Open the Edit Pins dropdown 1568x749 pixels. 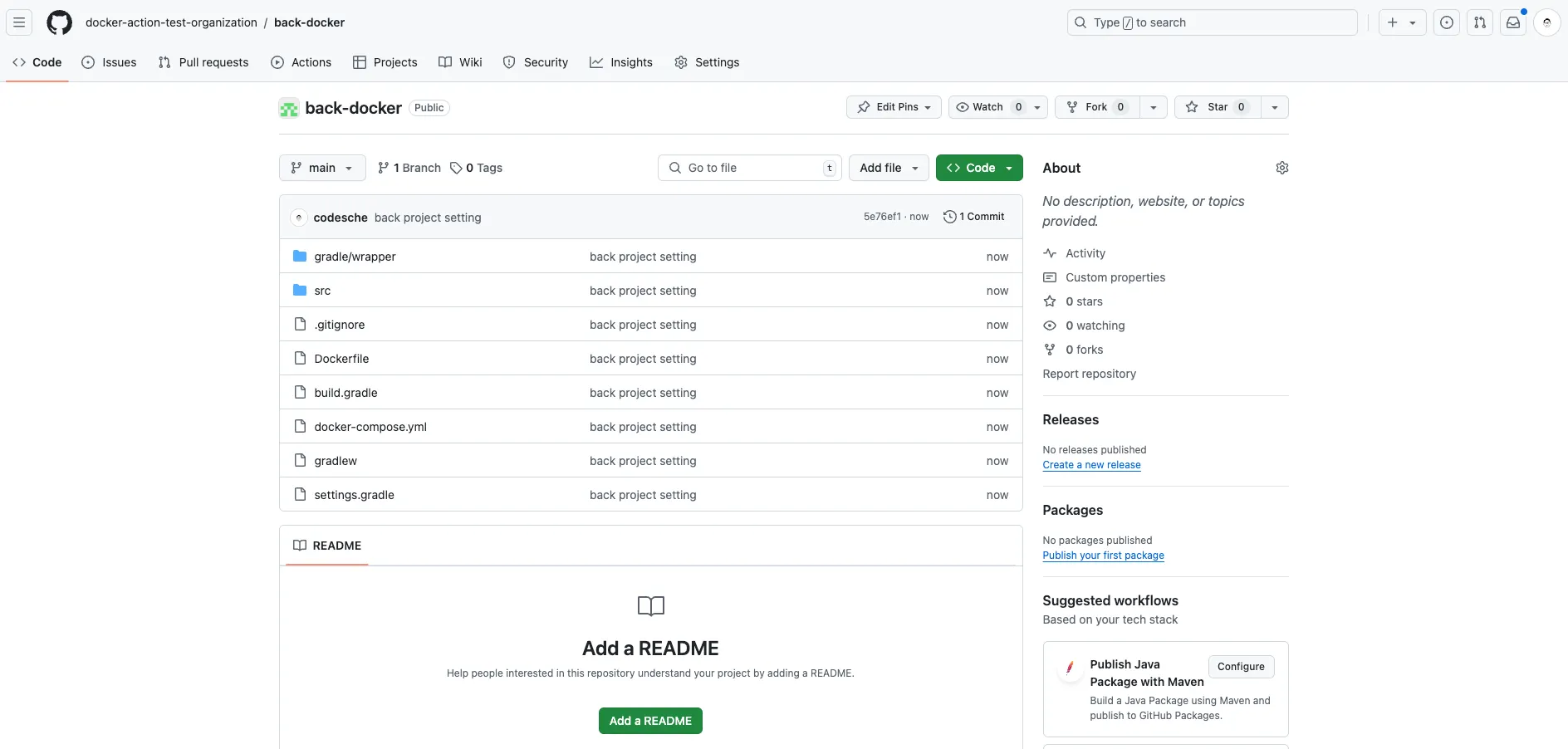coord(894,107)
